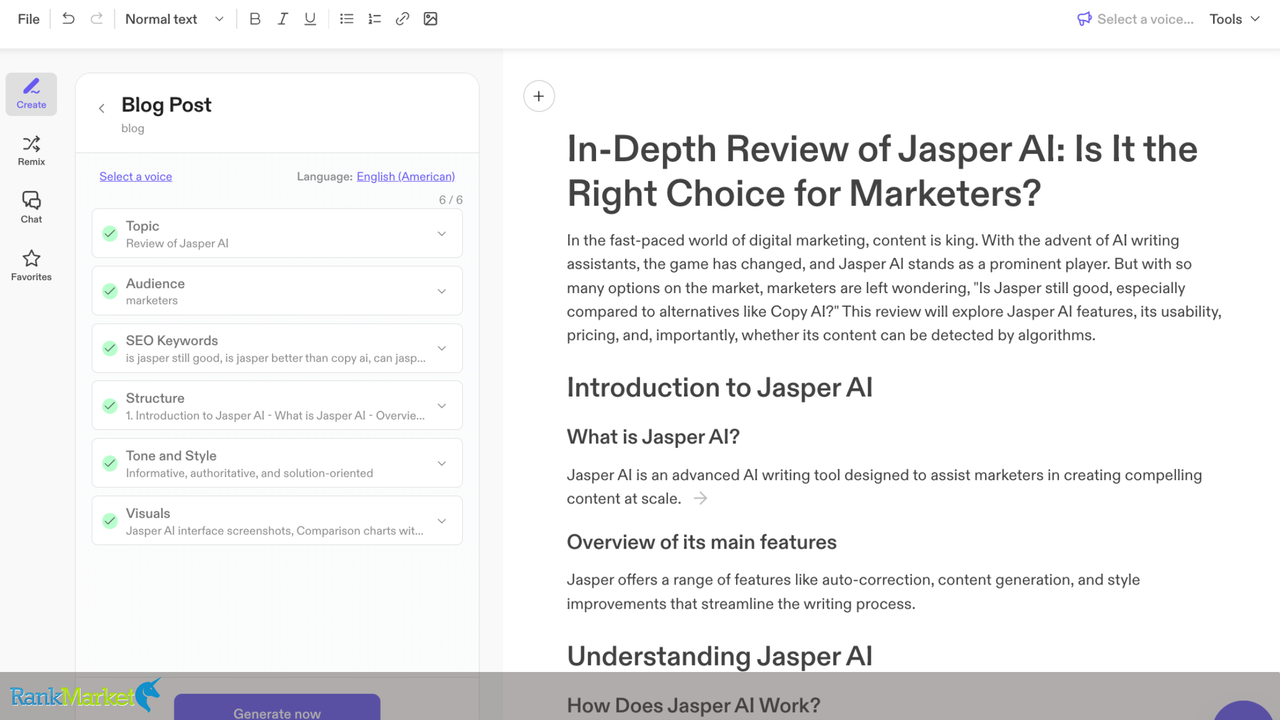Screen dimensions: 1280x720
Task: Click the 'What is Jasper AI?' subheading
Action: click(x=653, y=437)
